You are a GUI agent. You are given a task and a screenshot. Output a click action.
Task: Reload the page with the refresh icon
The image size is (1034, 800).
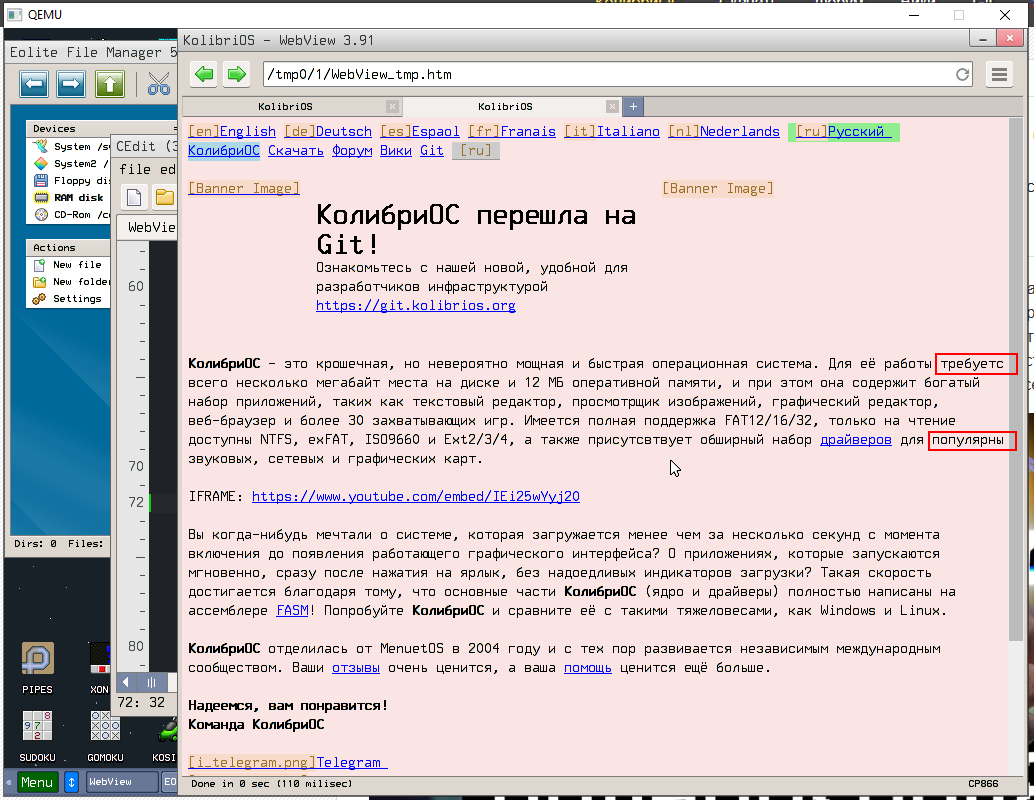(963, 74)
